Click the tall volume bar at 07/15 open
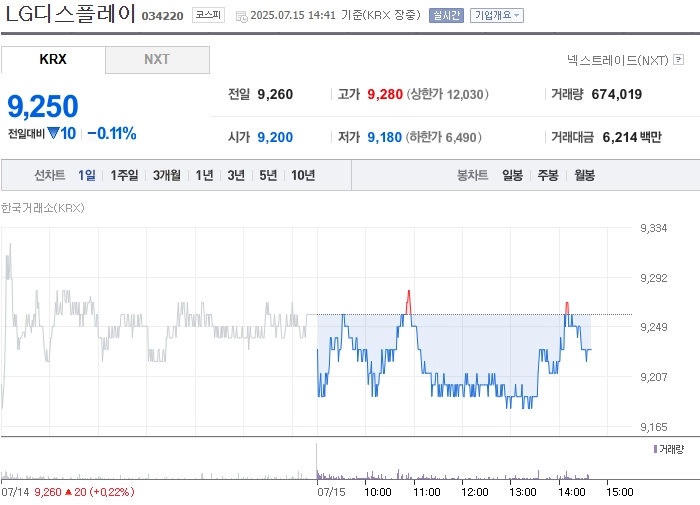The image size is (700, 505). 317,461
